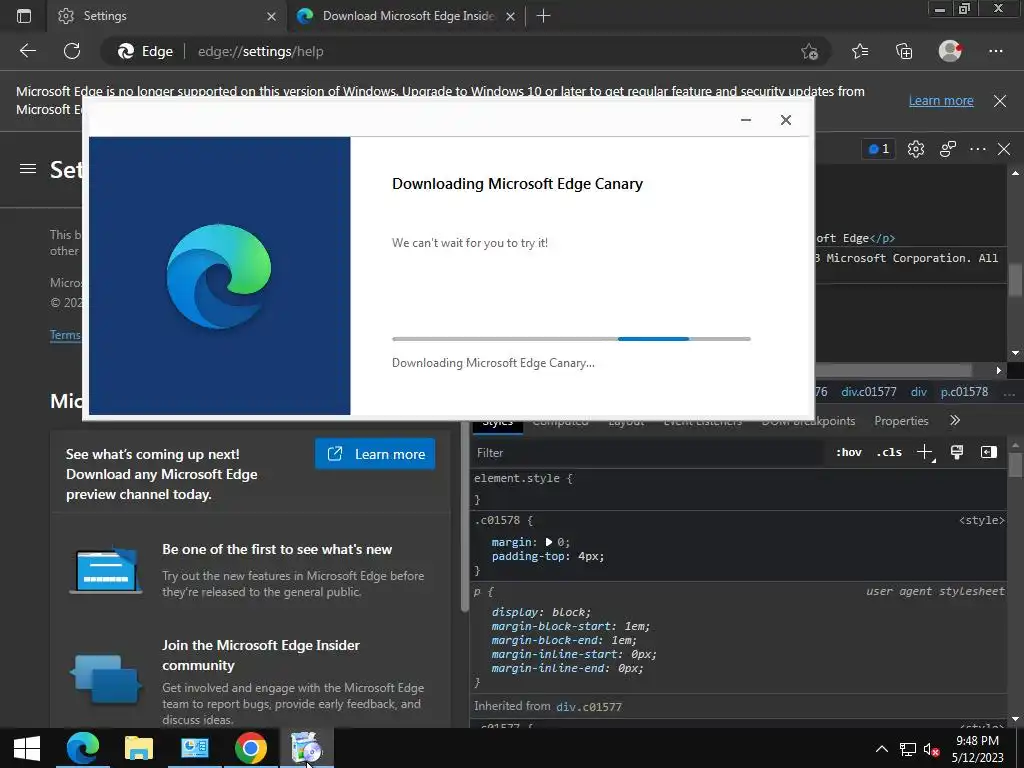Open the profile avatar icon

(950, 51)
